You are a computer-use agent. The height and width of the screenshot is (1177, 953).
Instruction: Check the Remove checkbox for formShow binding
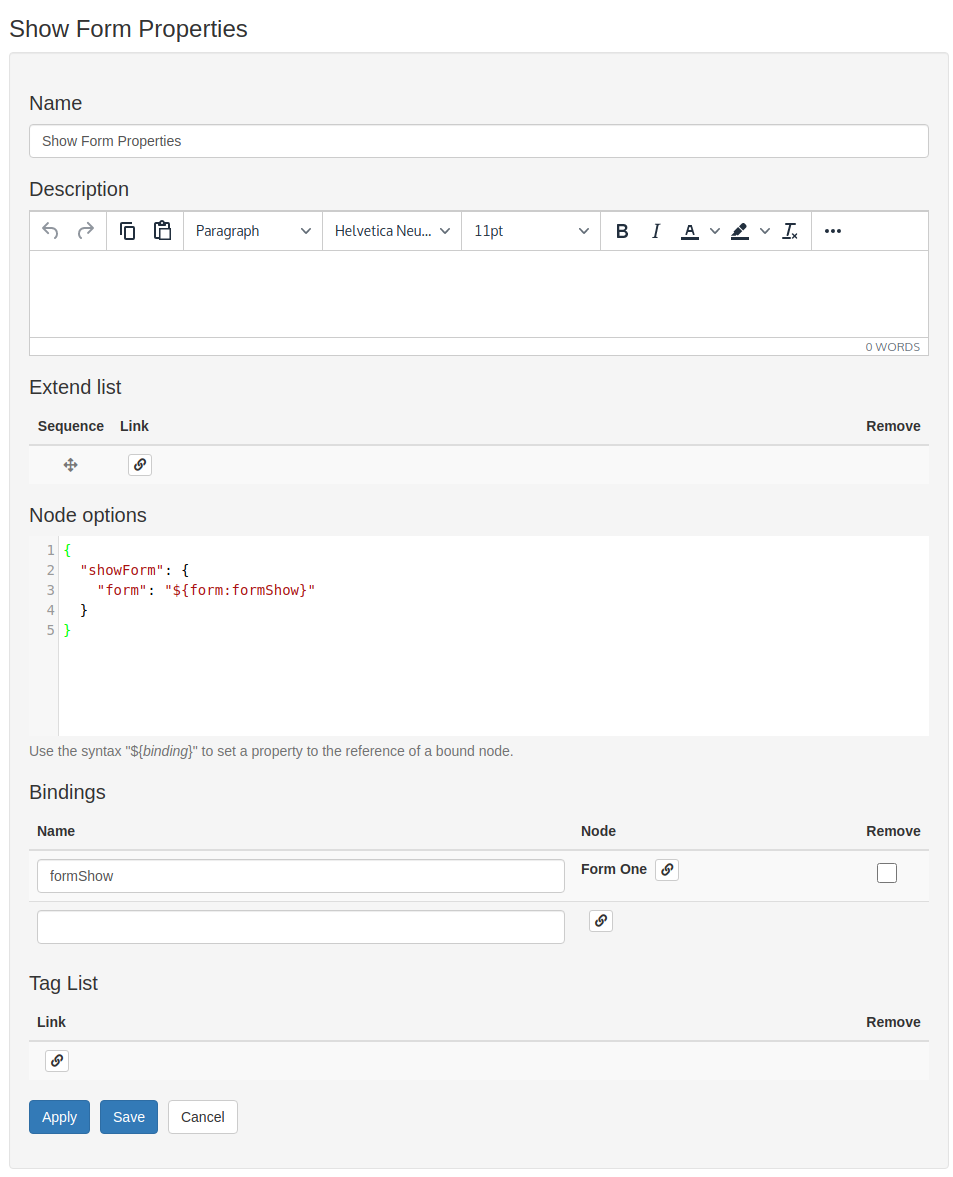[x=887, y=873]
